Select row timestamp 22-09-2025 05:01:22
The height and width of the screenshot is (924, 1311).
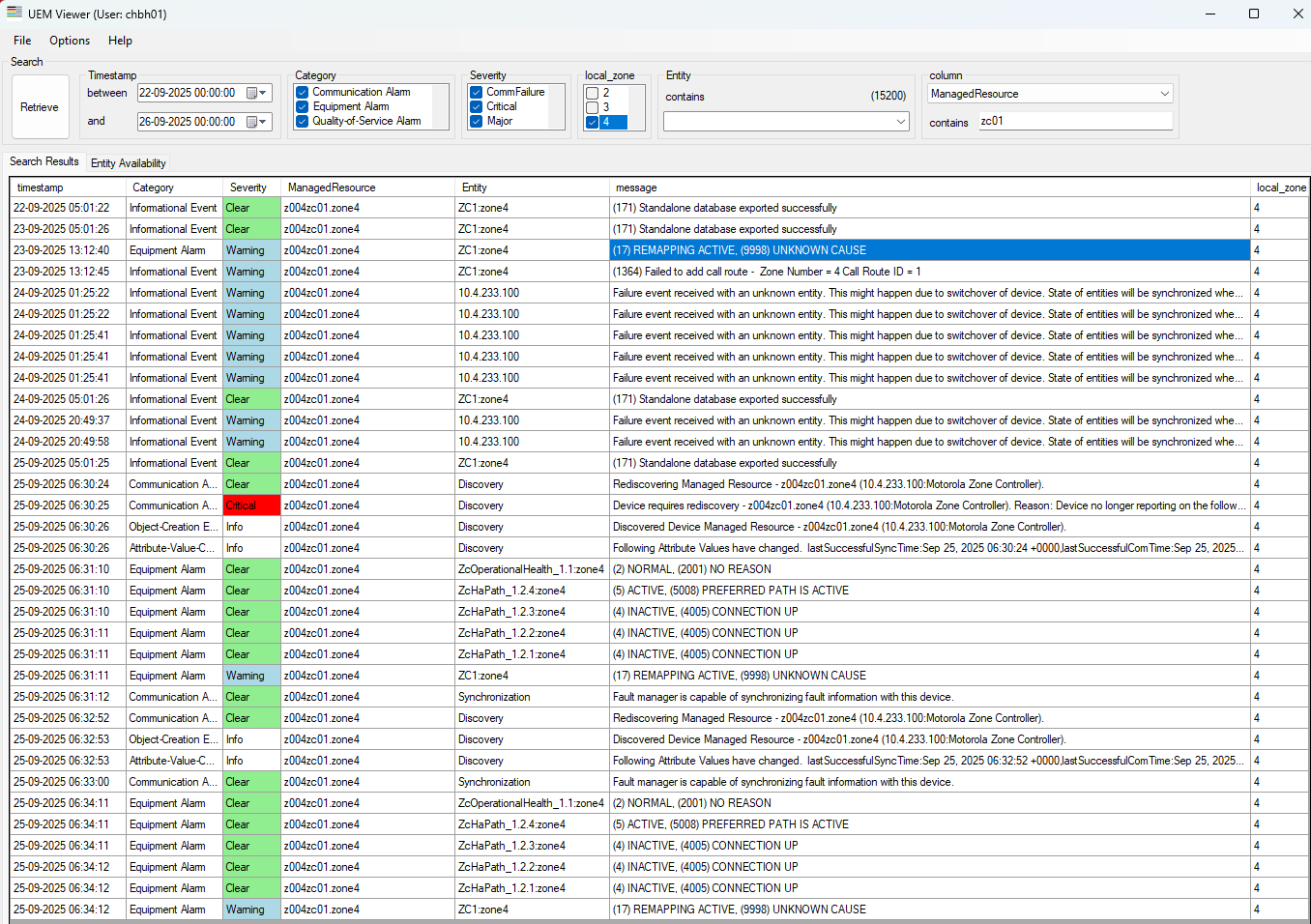68,208
